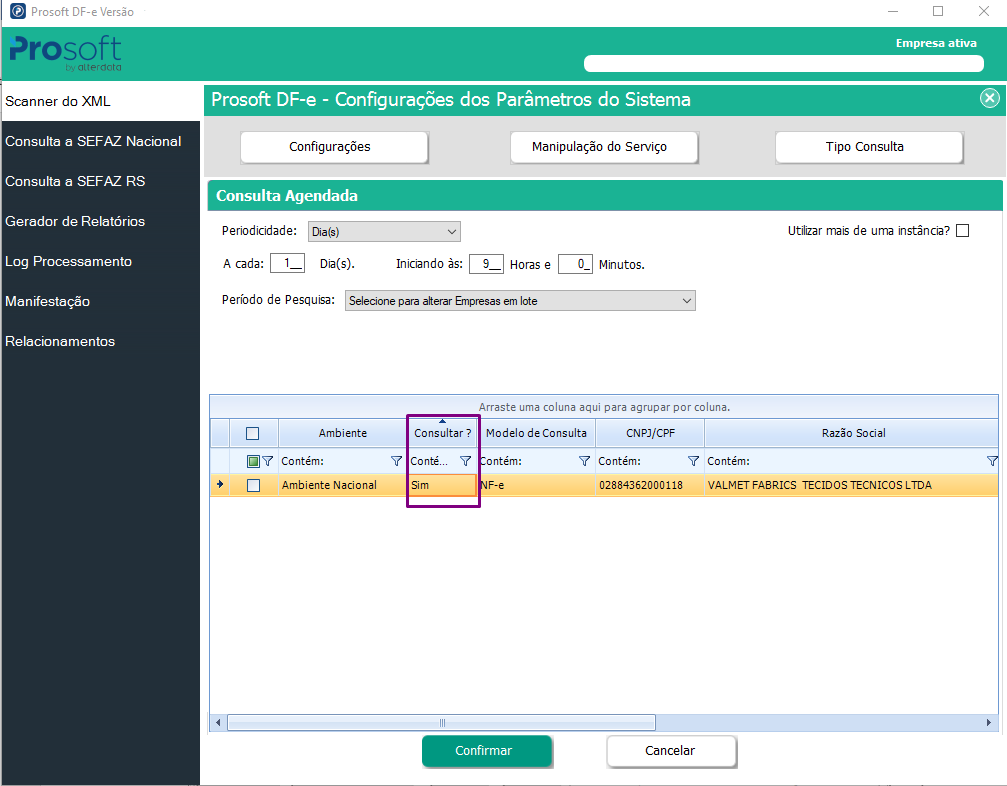Select CNPJ 02884362000118 cell
Viewport: 1007px width, 786px height.
(650, 485)
